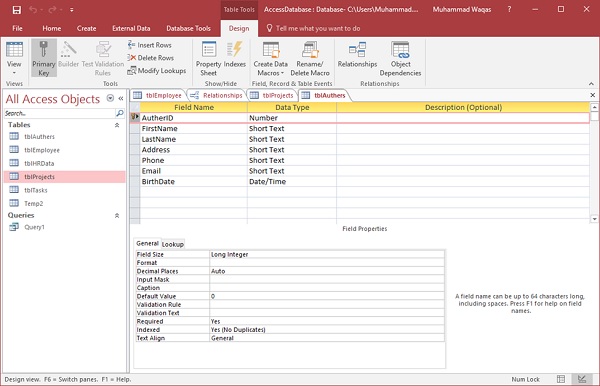600x386 pixels.
Task: Click Rename/Delete Macro icon
Action: pos(310,59)
